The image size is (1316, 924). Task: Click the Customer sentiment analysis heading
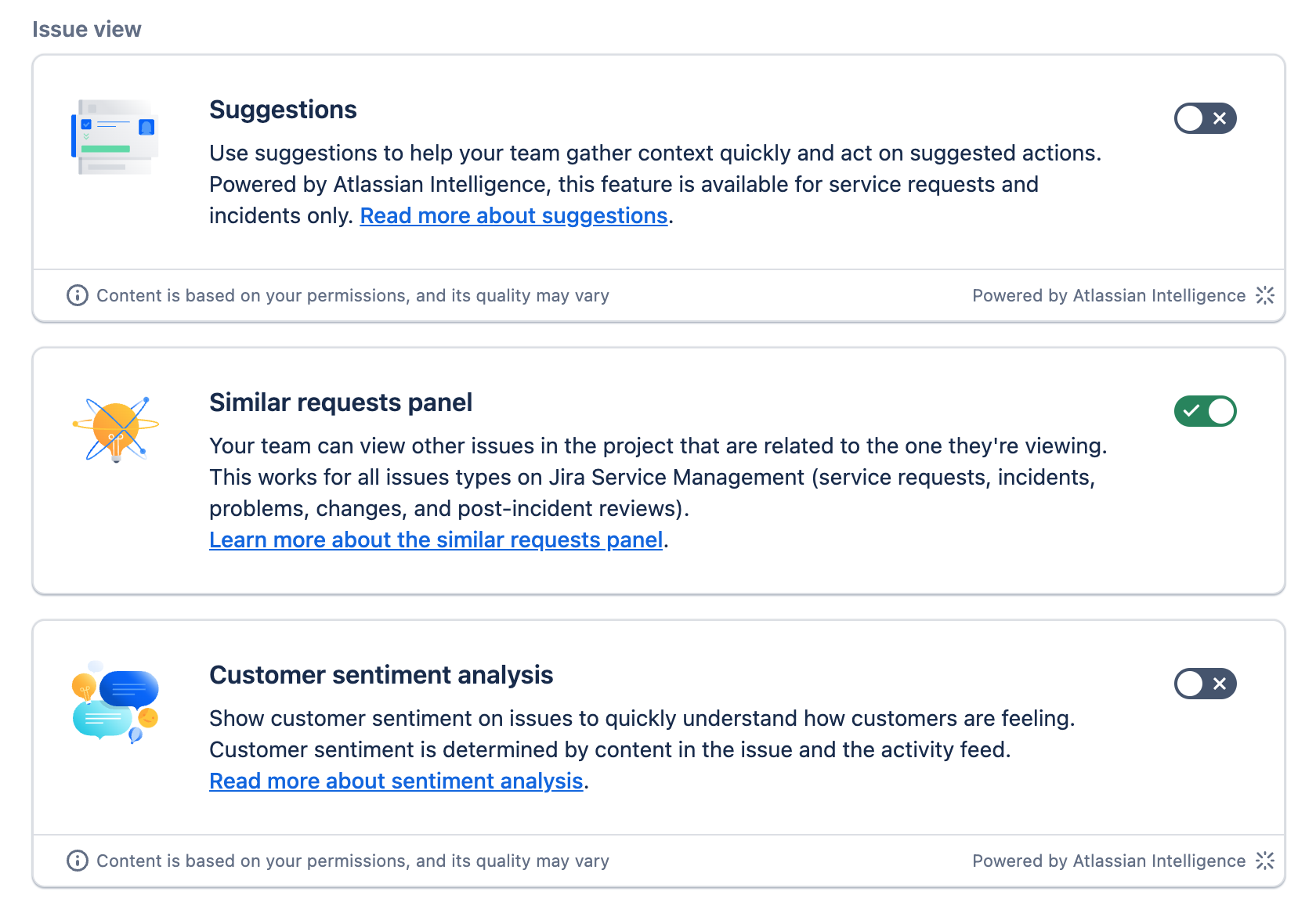381,675
